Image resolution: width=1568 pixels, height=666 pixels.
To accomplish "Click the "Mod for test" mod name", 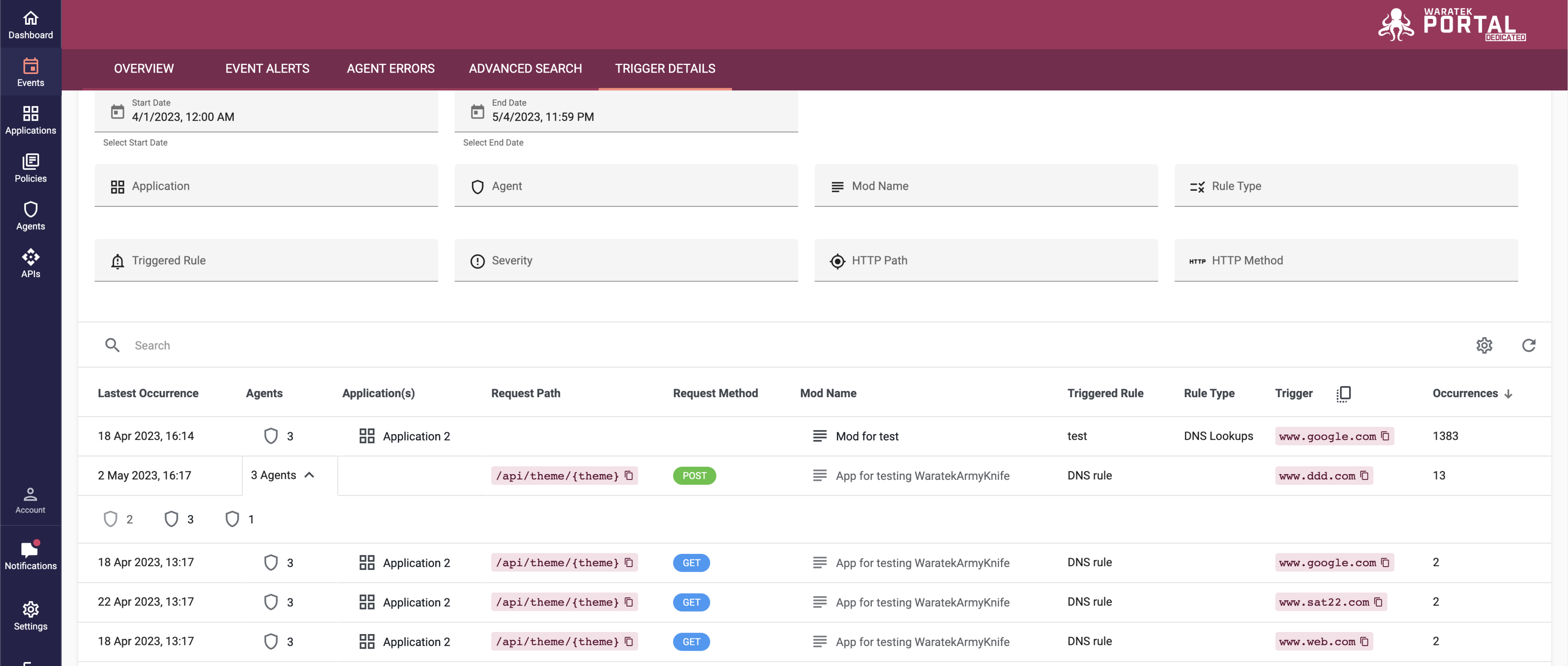I will point(867,436).
